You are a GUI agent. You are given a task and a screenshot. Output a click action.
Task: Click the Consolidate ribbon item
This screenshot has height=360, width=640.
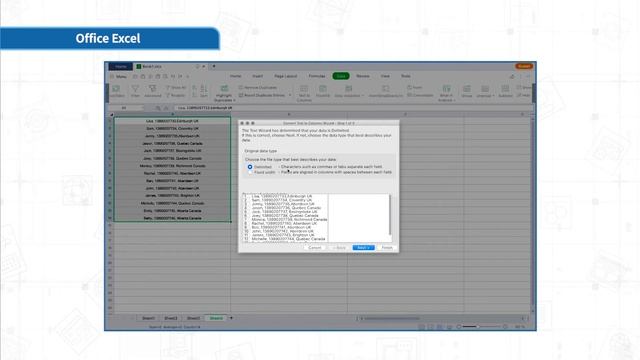coord(420,95)
